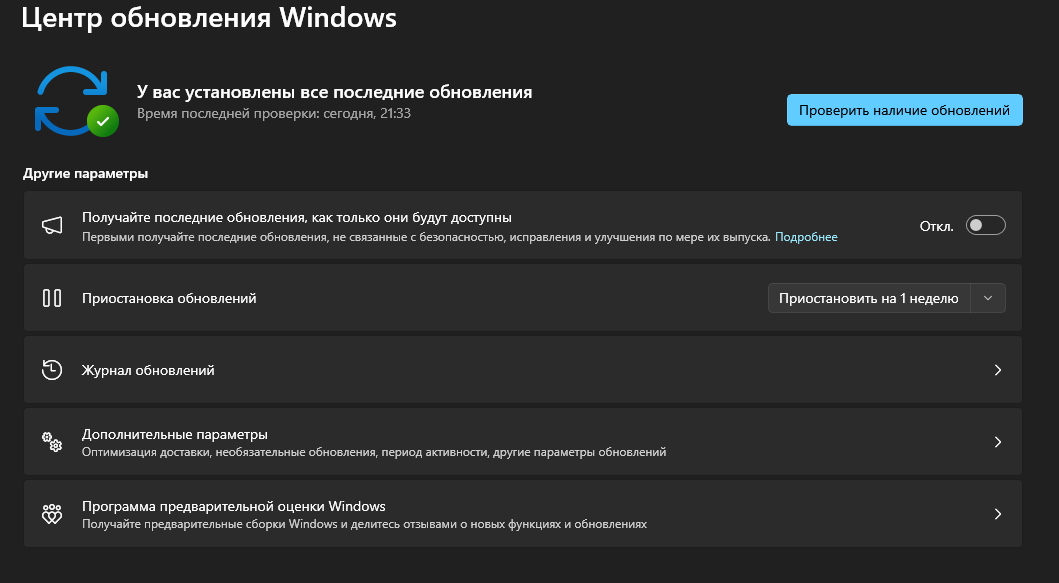Click the Оптимизация доставки description text
Viewport: 1059px width, 583px height.
[x=373, y=452]
